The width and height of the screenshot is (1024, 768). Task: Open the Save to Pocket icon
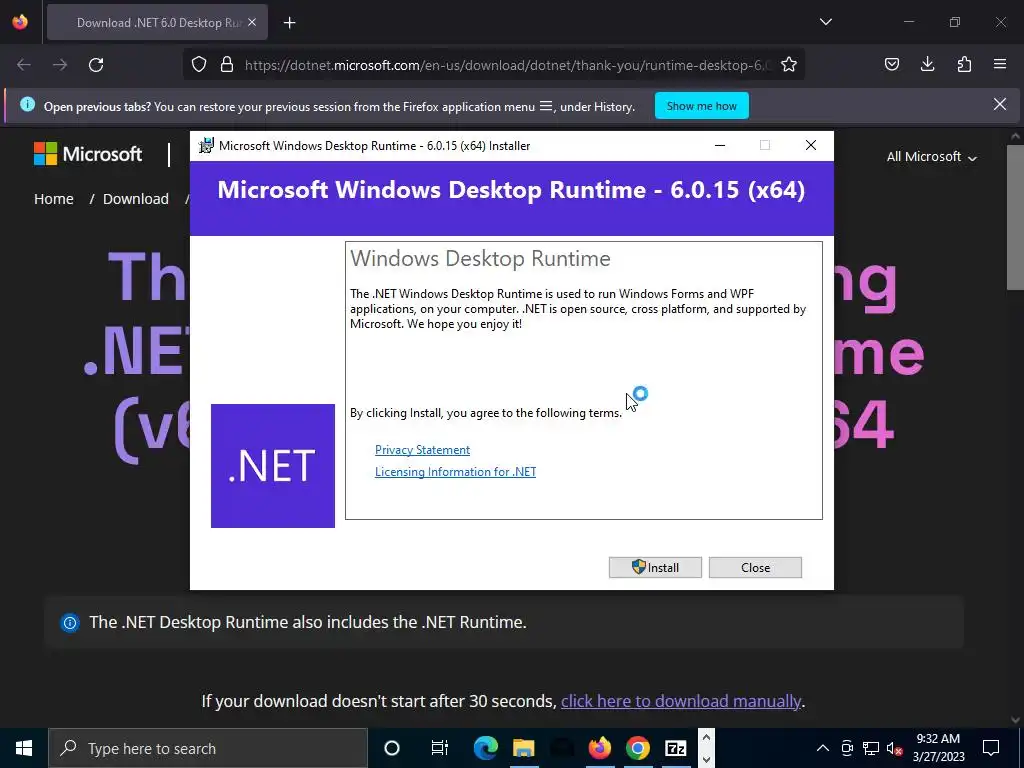coord(892,64)
